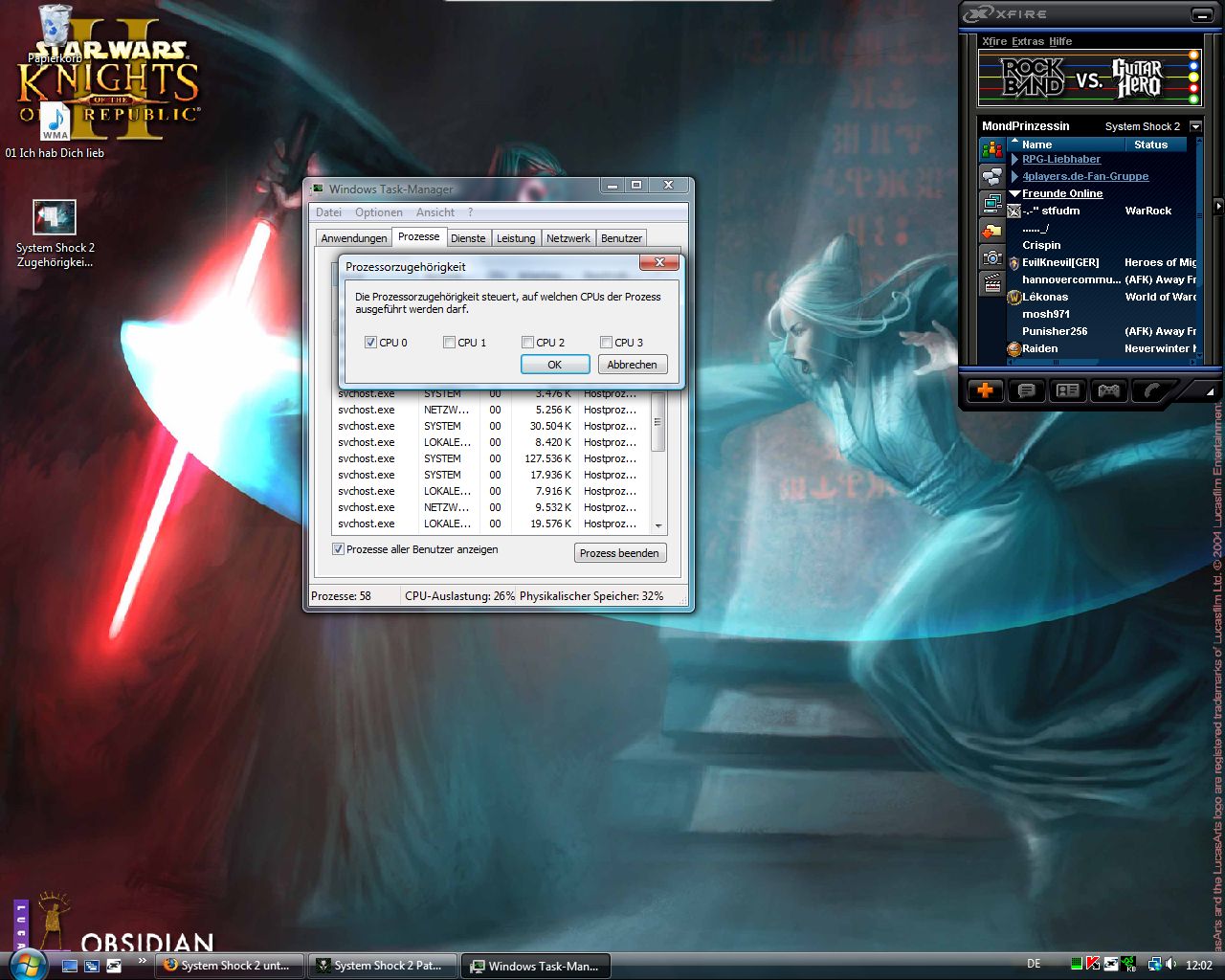
Task: Switch to the Firefox System Shock 2 taskbar button
Action: click(230, 966)
